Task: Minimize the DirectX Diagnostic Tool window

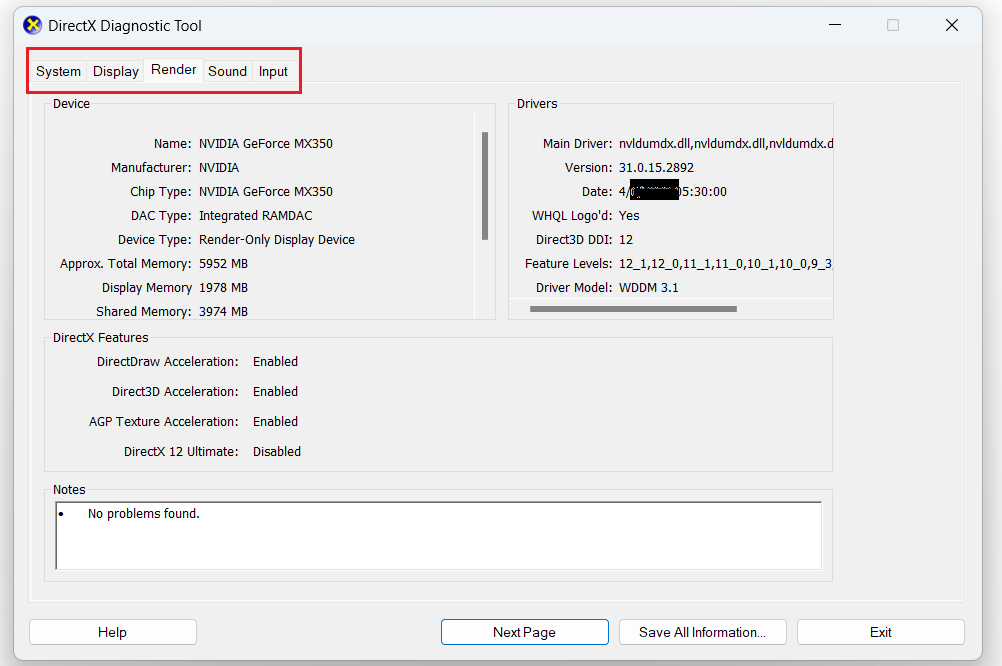Action: [835, 25]
